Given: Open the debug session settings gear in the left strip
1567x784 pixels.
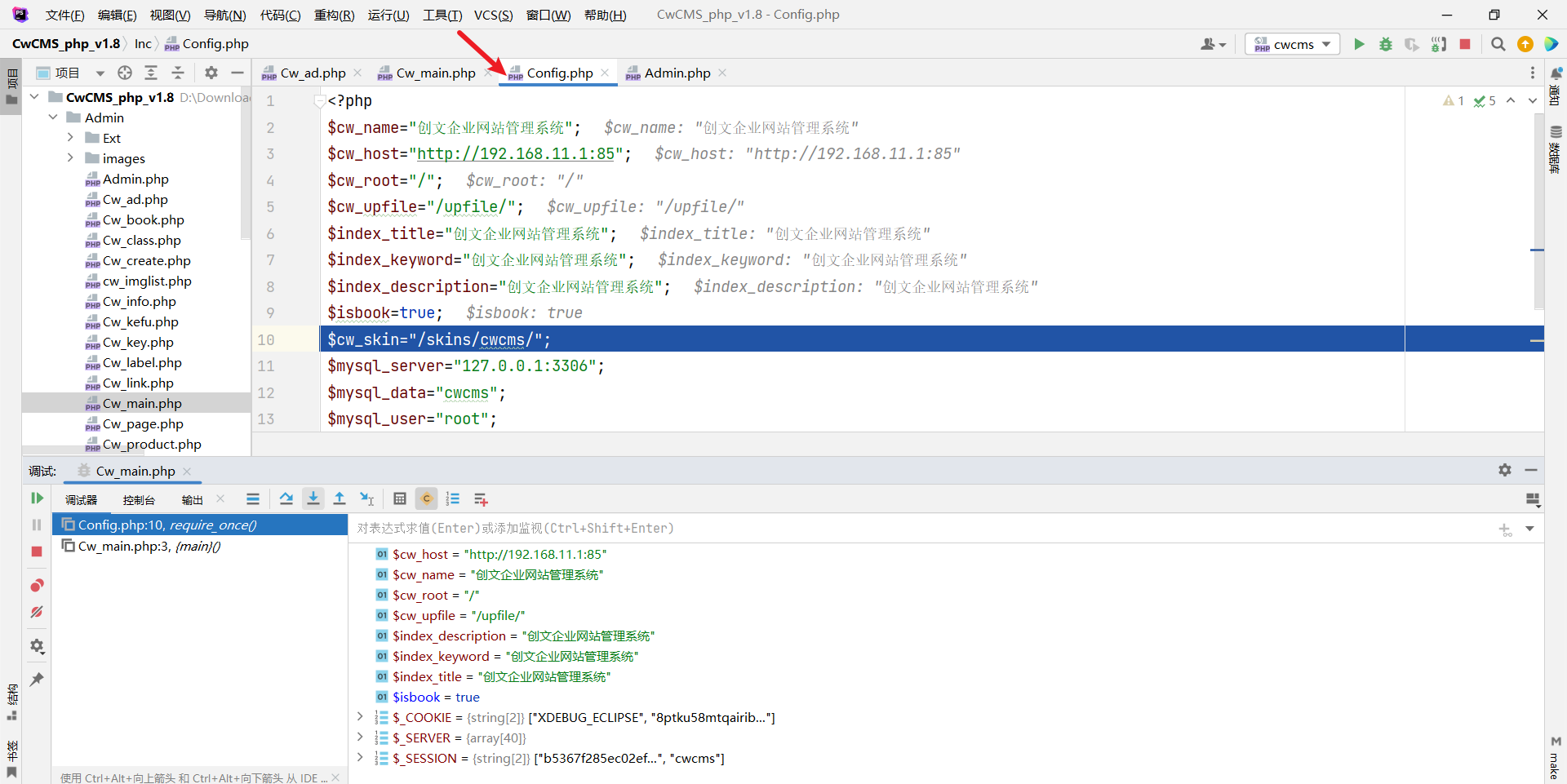Looking at the screenshot, I should (37, 646).
